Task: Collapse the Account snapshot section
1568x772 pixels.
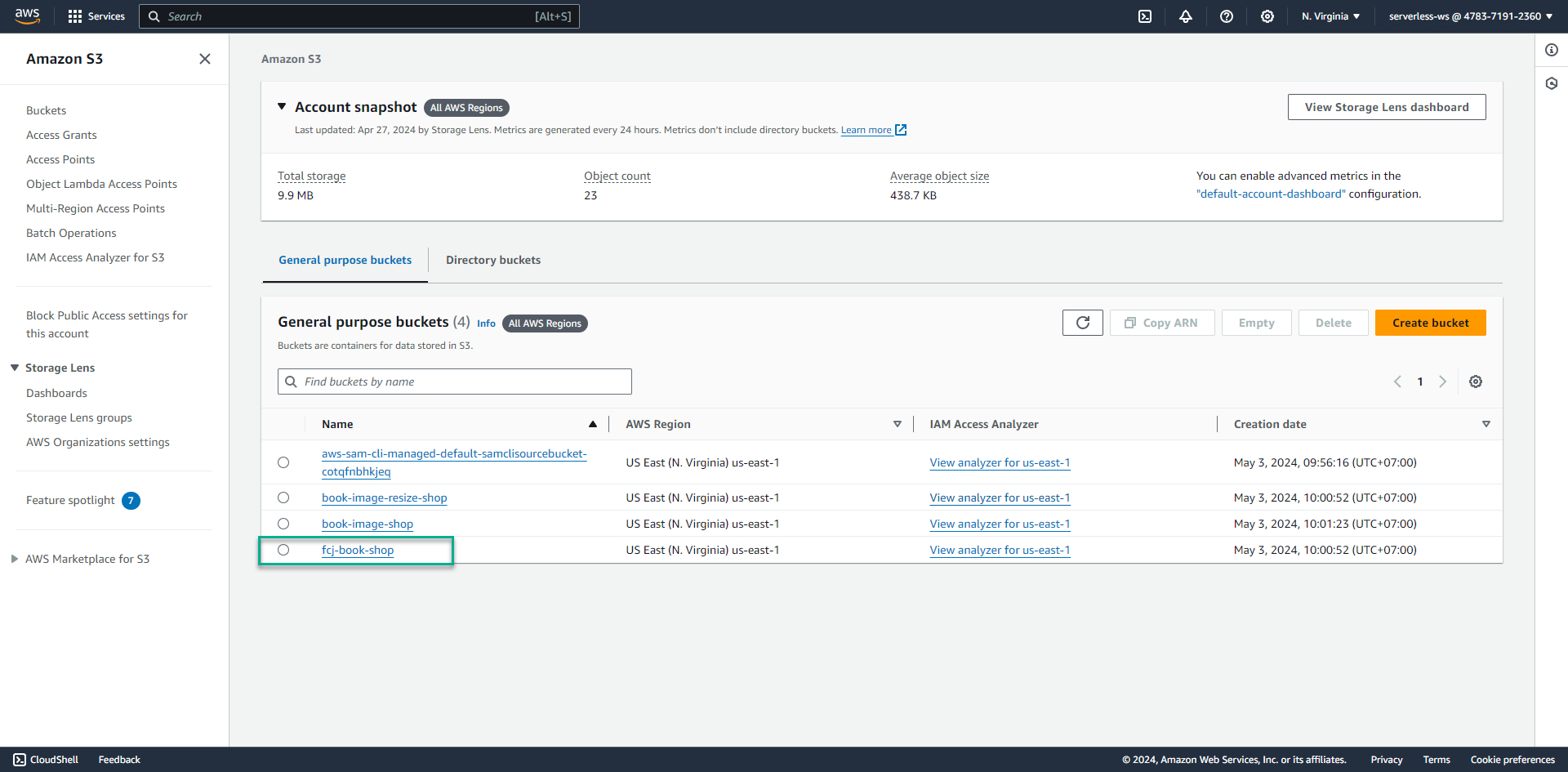Action: [x=282, y=107]
